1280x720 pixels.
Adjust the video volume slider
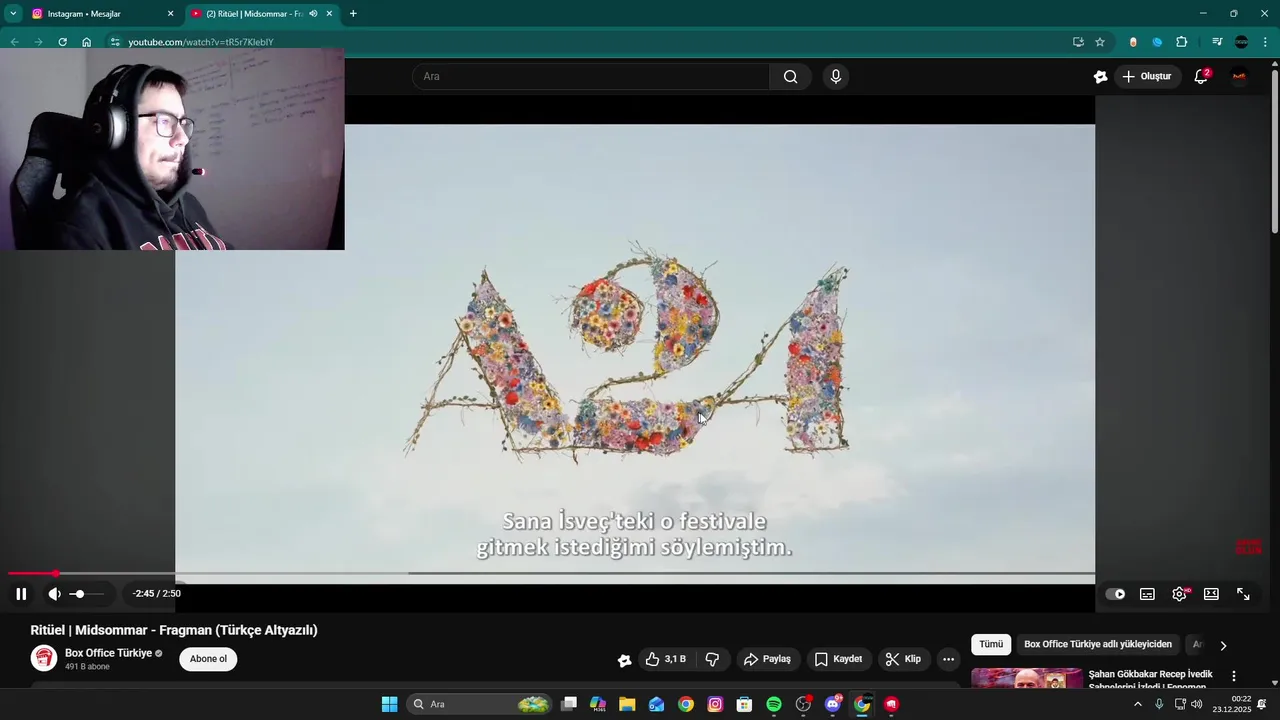point(88,594)
